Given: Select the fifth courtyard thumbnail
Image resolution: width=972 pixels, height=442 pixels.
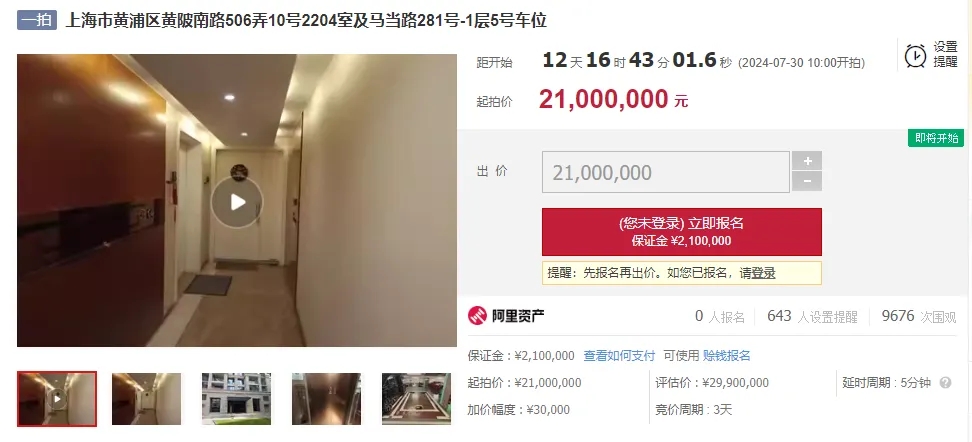Looking at the screenshot, I should click(x=416, y=399).
